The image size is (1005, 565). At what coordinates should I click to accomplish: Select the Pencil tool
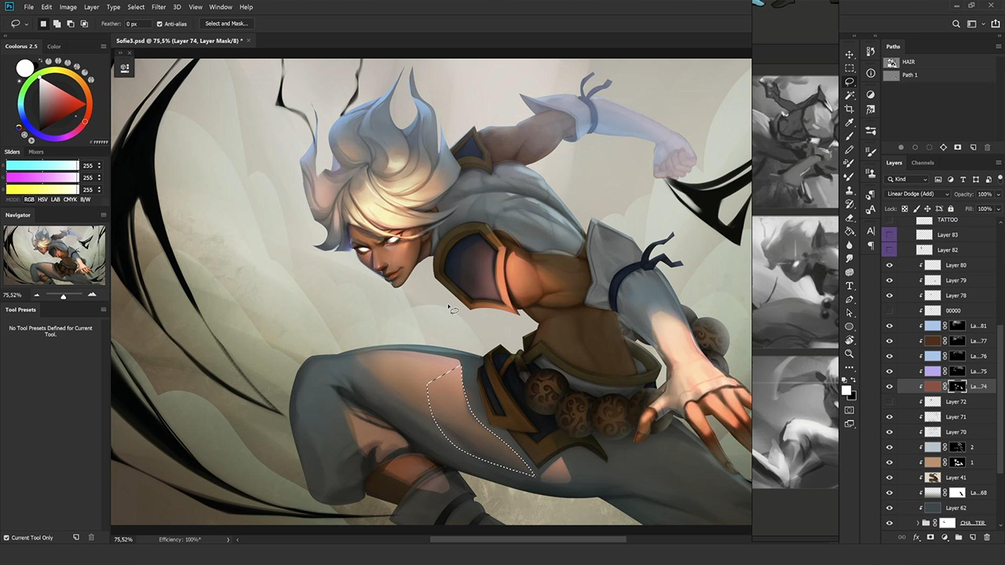pos(849,149)
